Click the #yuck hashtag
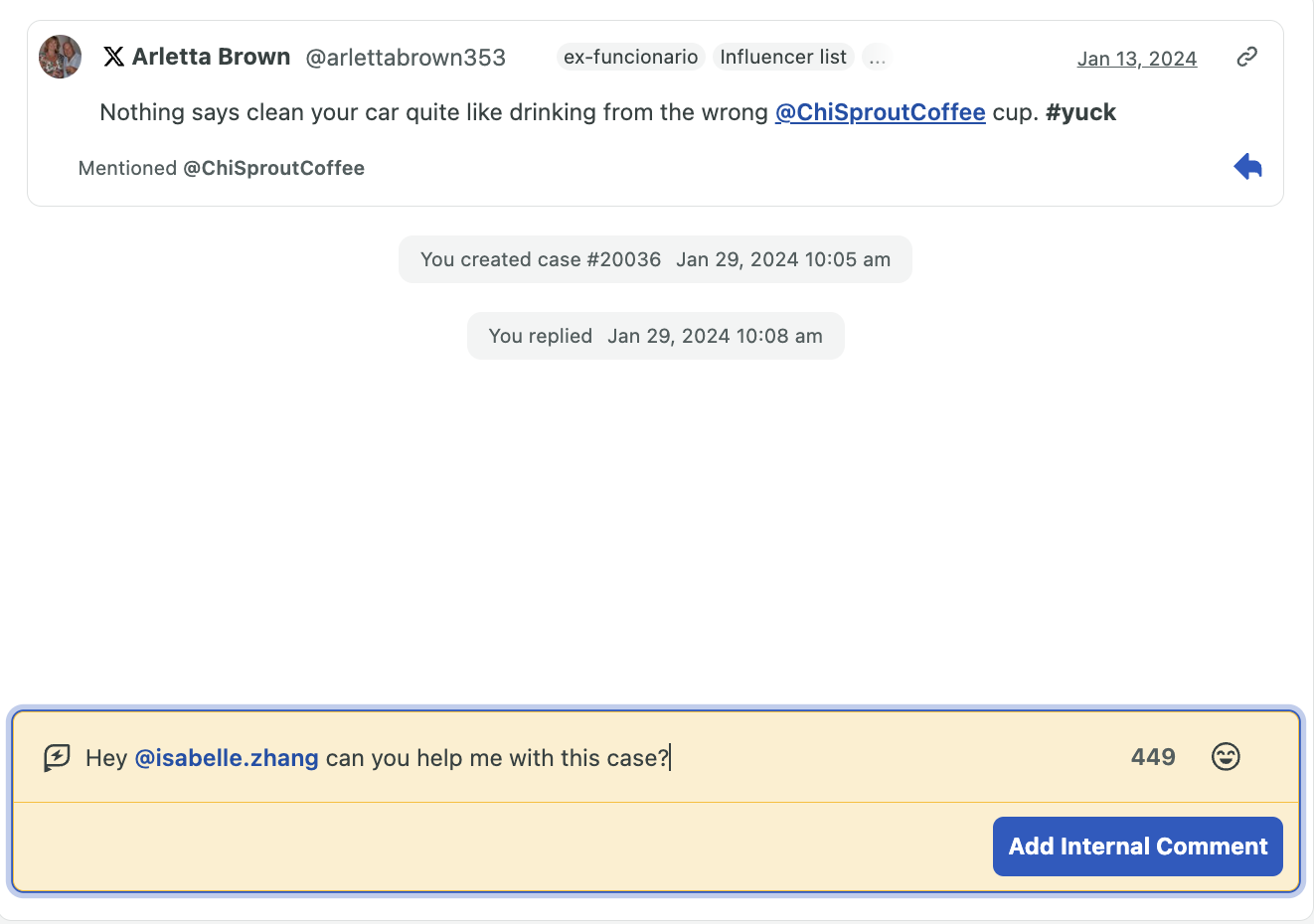This screenshot has width=1314, height=924. pos(1080,112)
